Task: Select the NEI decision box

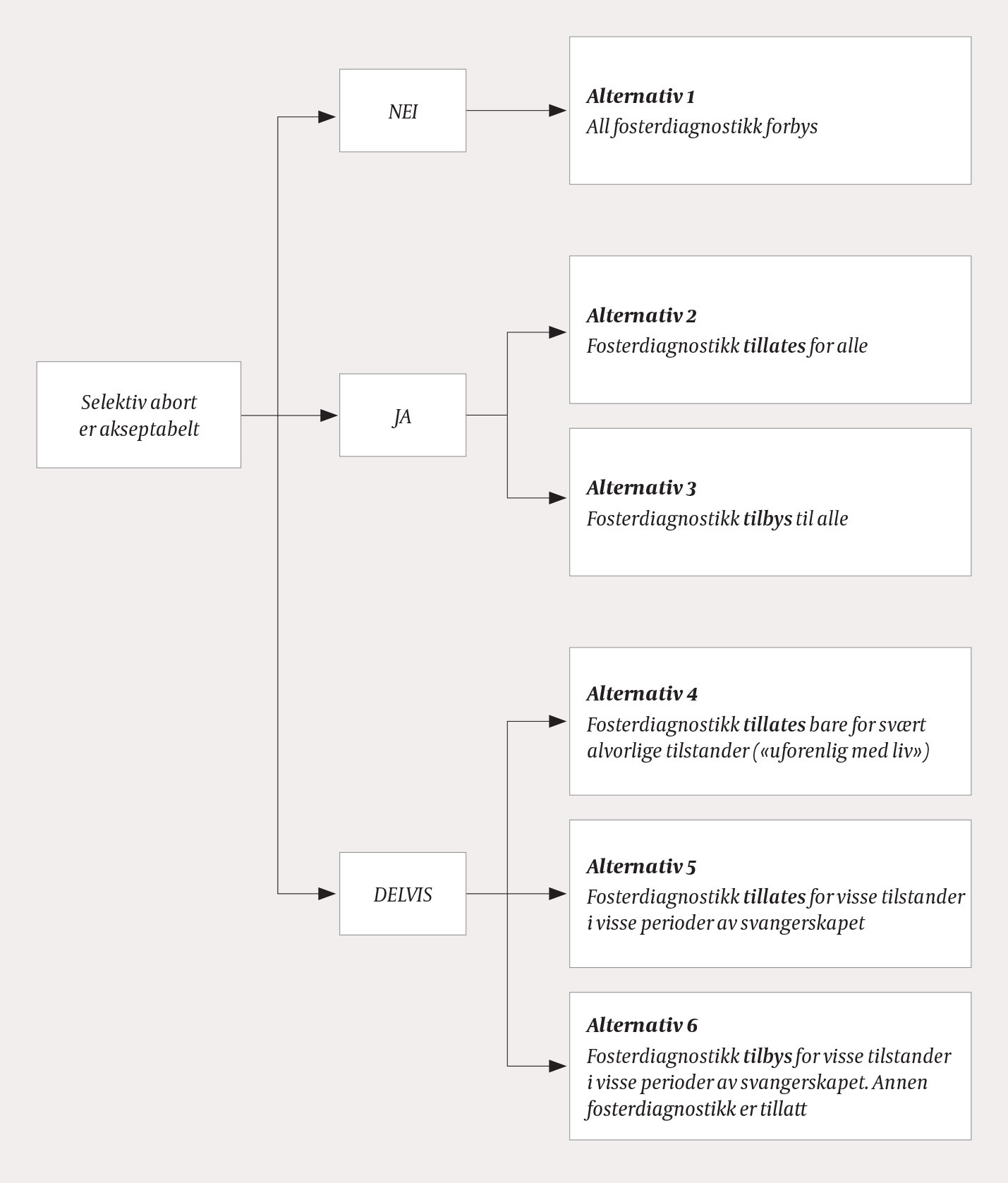Action: click(x=403, y=111)
